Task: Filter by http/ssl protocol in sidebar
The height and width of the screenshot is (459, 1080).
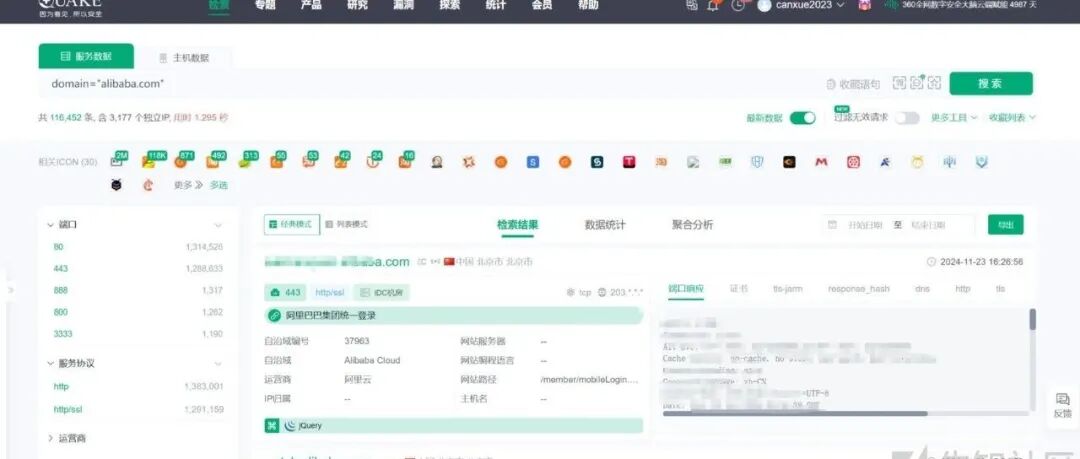Action: click(x=68, y=409)
